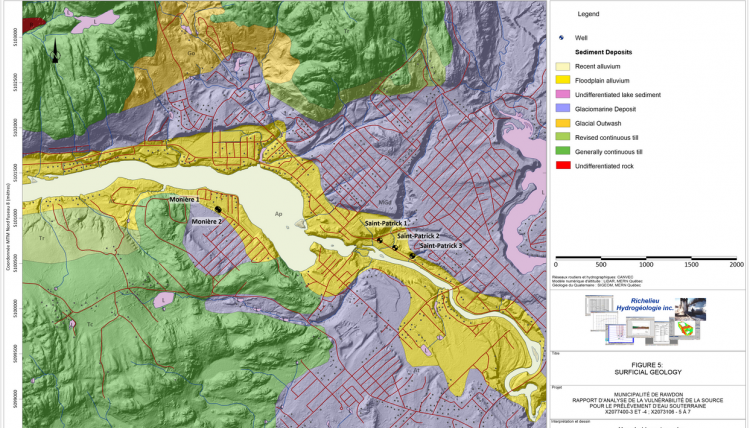Click the 'Ap' label in the alluvium area
Screen dimensions: 750x428
pyautogui.click(x=278, y=214)
